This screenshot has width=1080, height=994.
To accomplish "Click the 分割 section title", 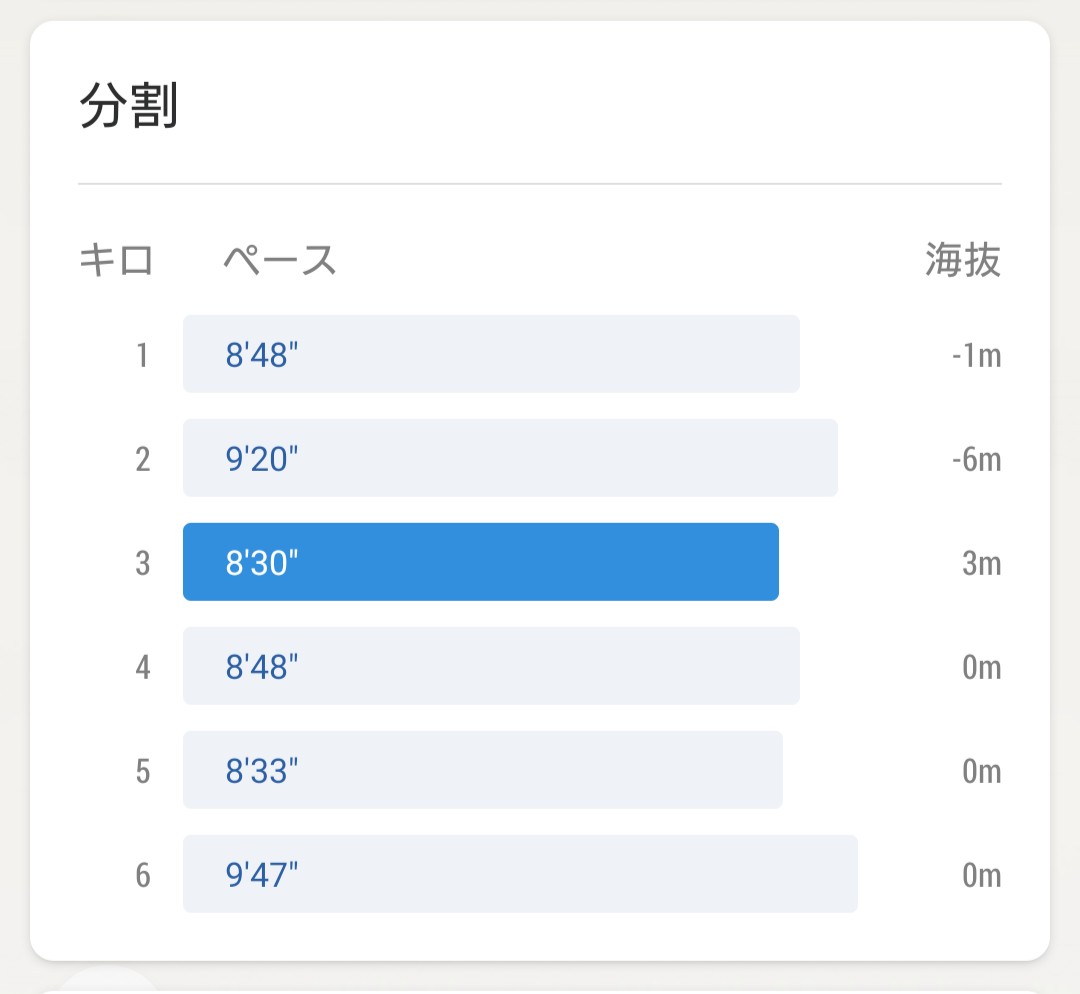I will [128, 108].
